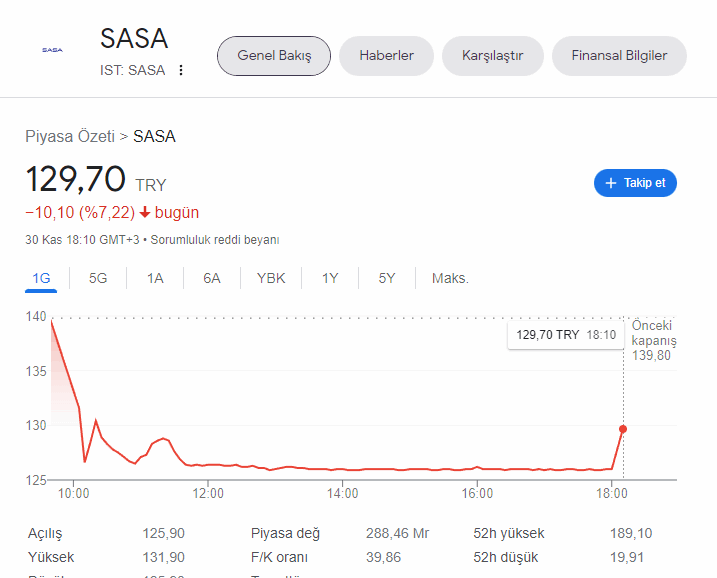Open the Finansal Bilgiler tab
Image resolution: width=717 pixels, height=578 pixels.
pos(619,56)
